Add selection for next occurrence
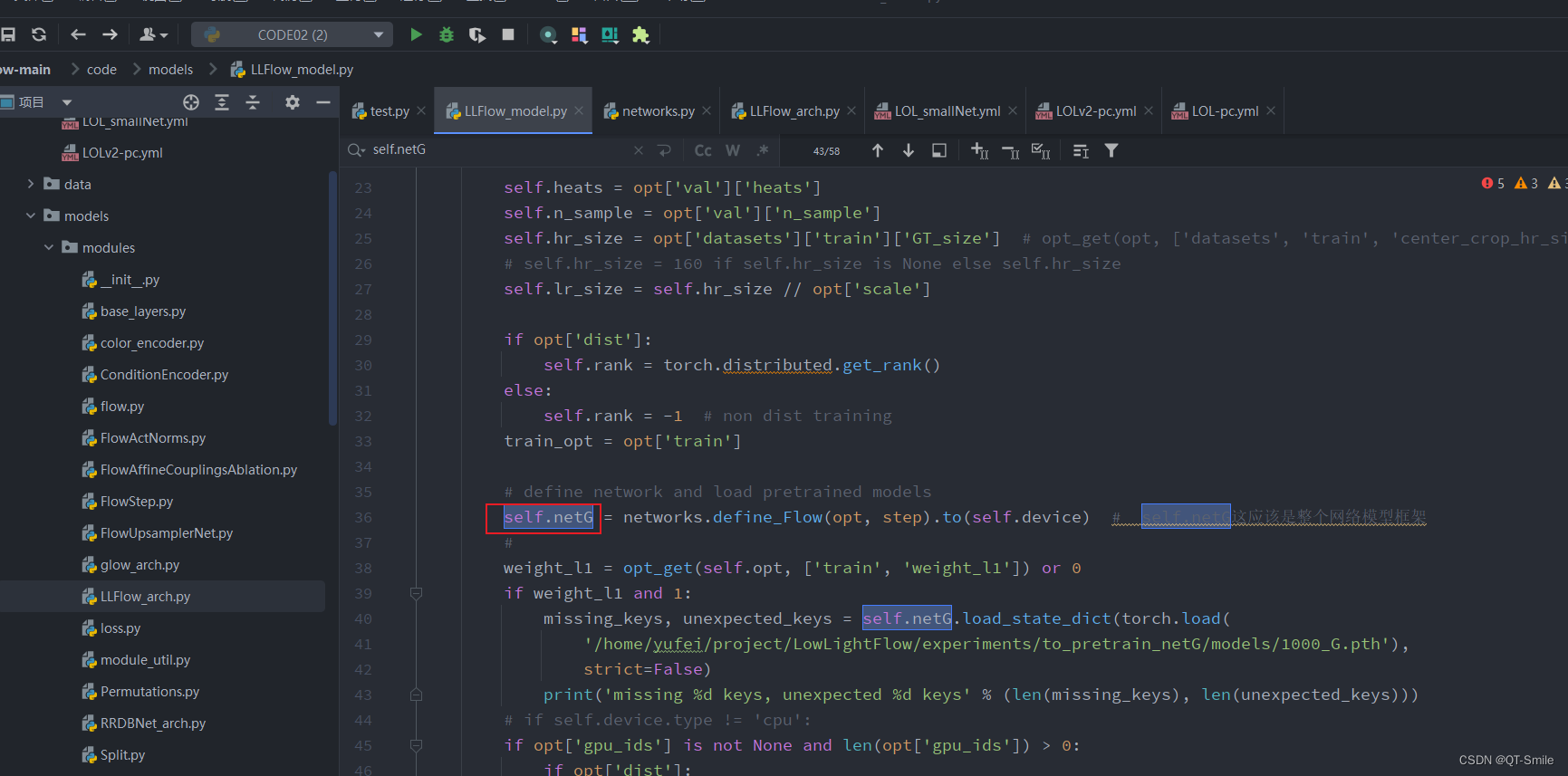The width and height of the screenshot is (1568, 776). click(979, 150)
